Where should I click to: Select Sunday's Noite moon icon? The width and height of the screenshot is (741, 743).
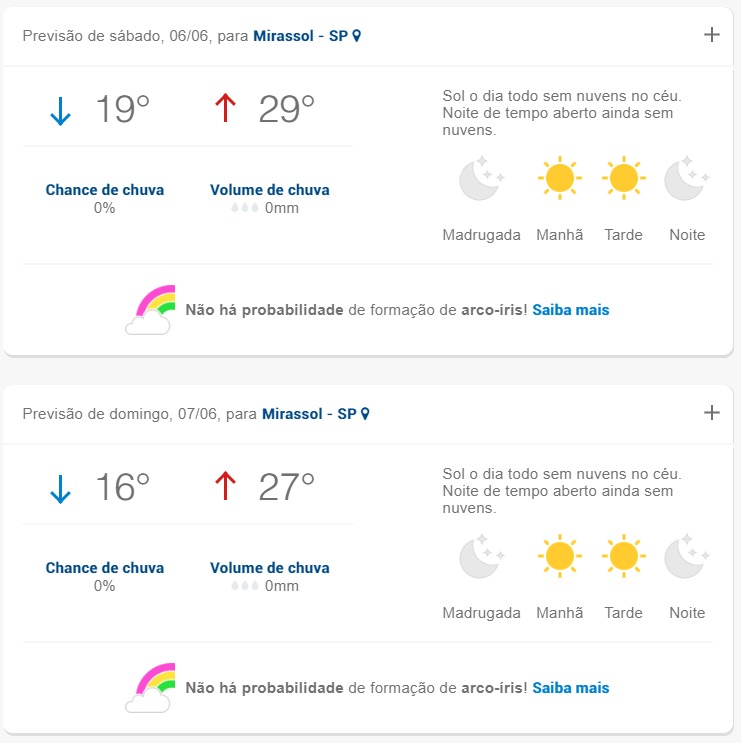687,556
